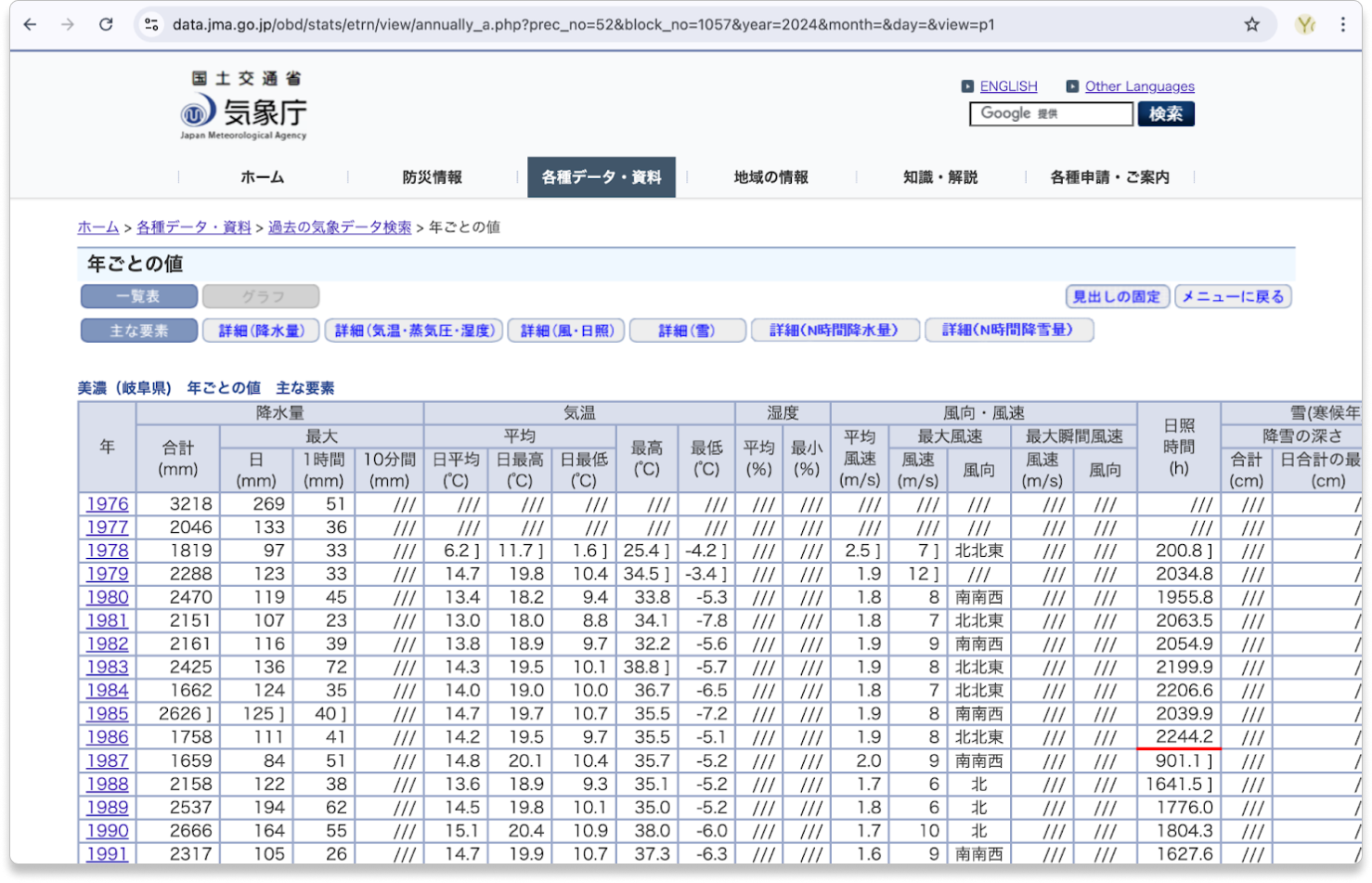Click the browser profile avatar
This screenshot has height=883, width=1372.
(x=1305, y=25)
